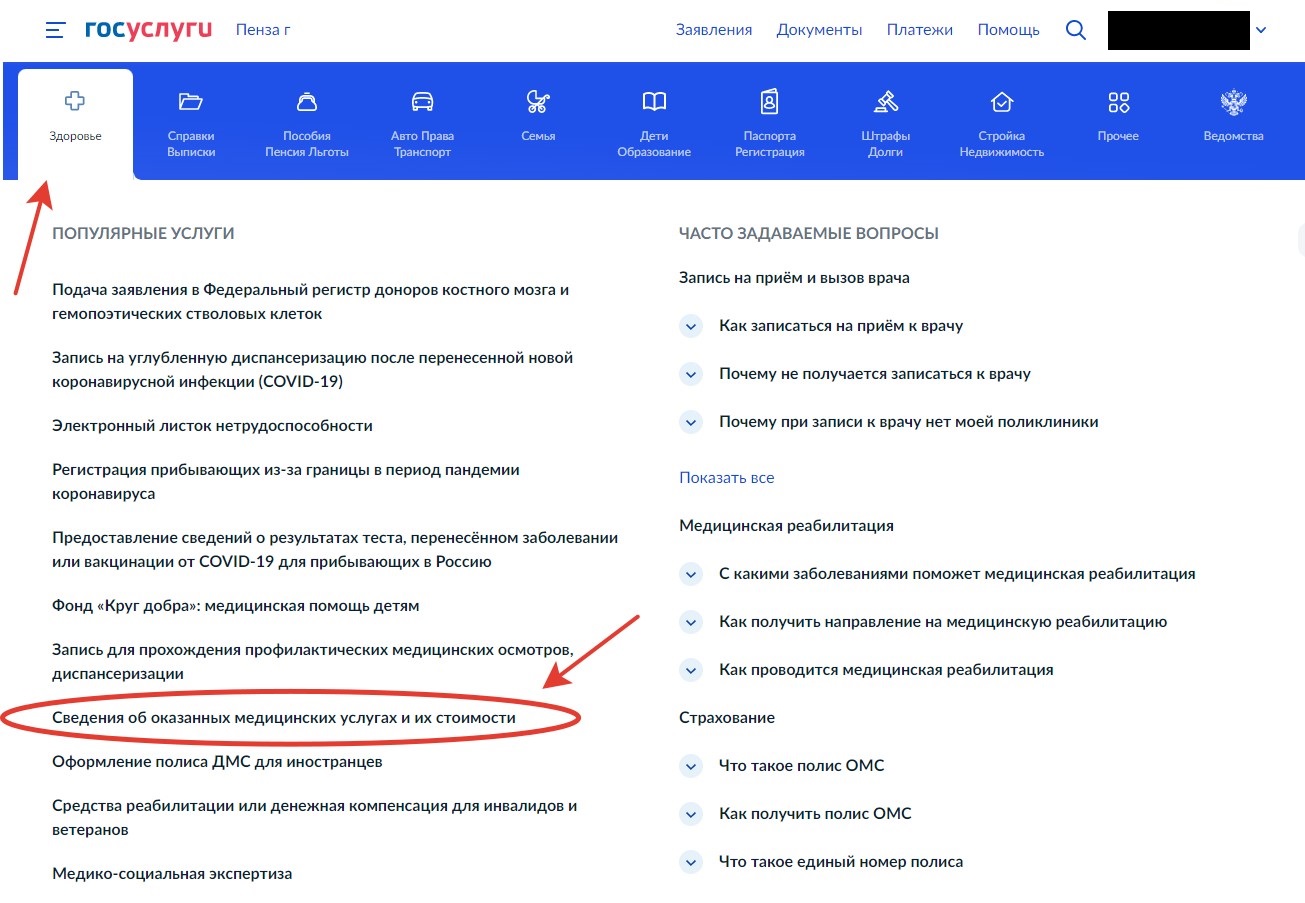
Task: Select Стройка Недвижимость house icon category
Action: click(1001, 102)
